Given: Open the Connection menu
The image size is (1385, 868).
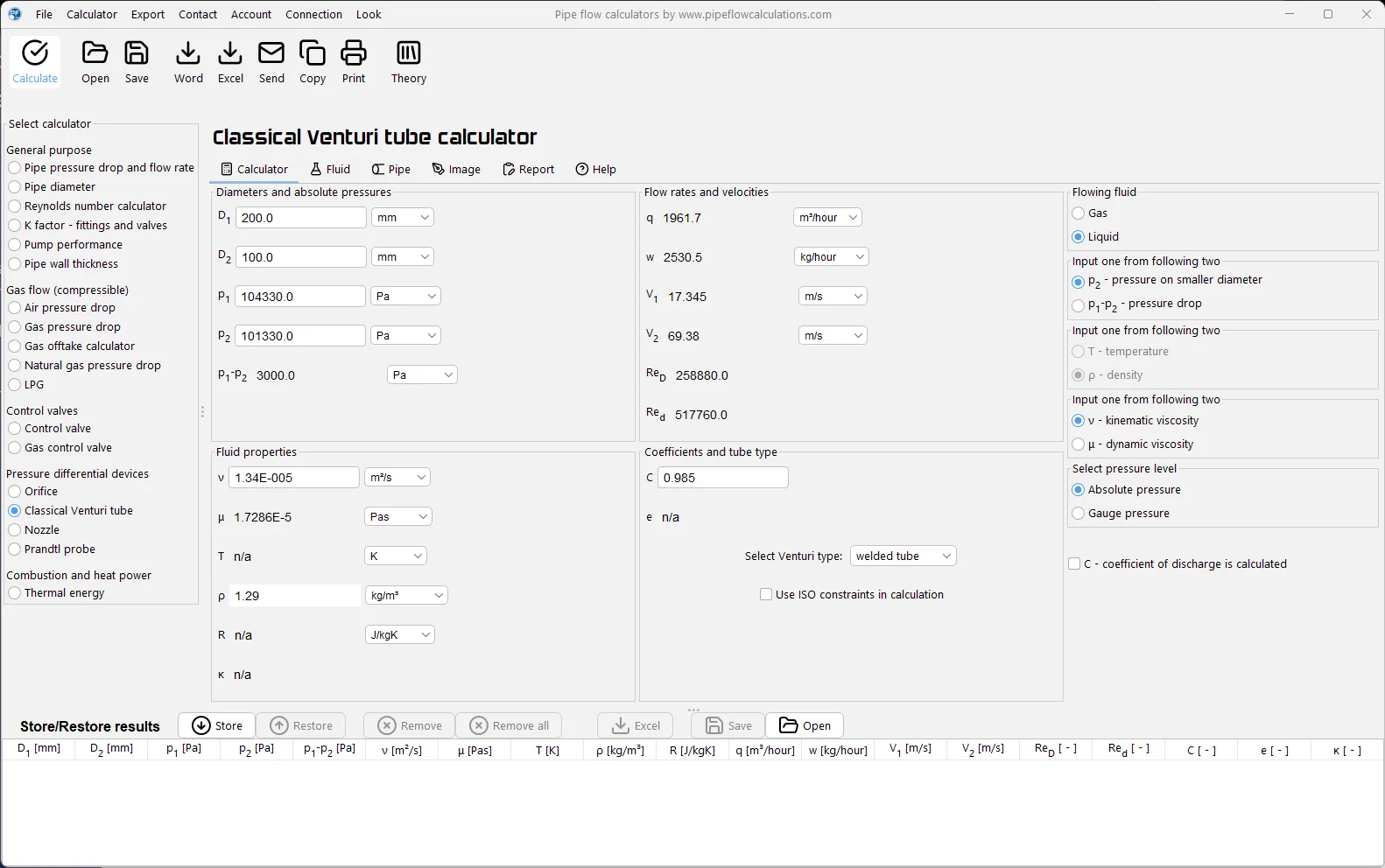Looking at the screenshot, I should (x=313, y=14).
